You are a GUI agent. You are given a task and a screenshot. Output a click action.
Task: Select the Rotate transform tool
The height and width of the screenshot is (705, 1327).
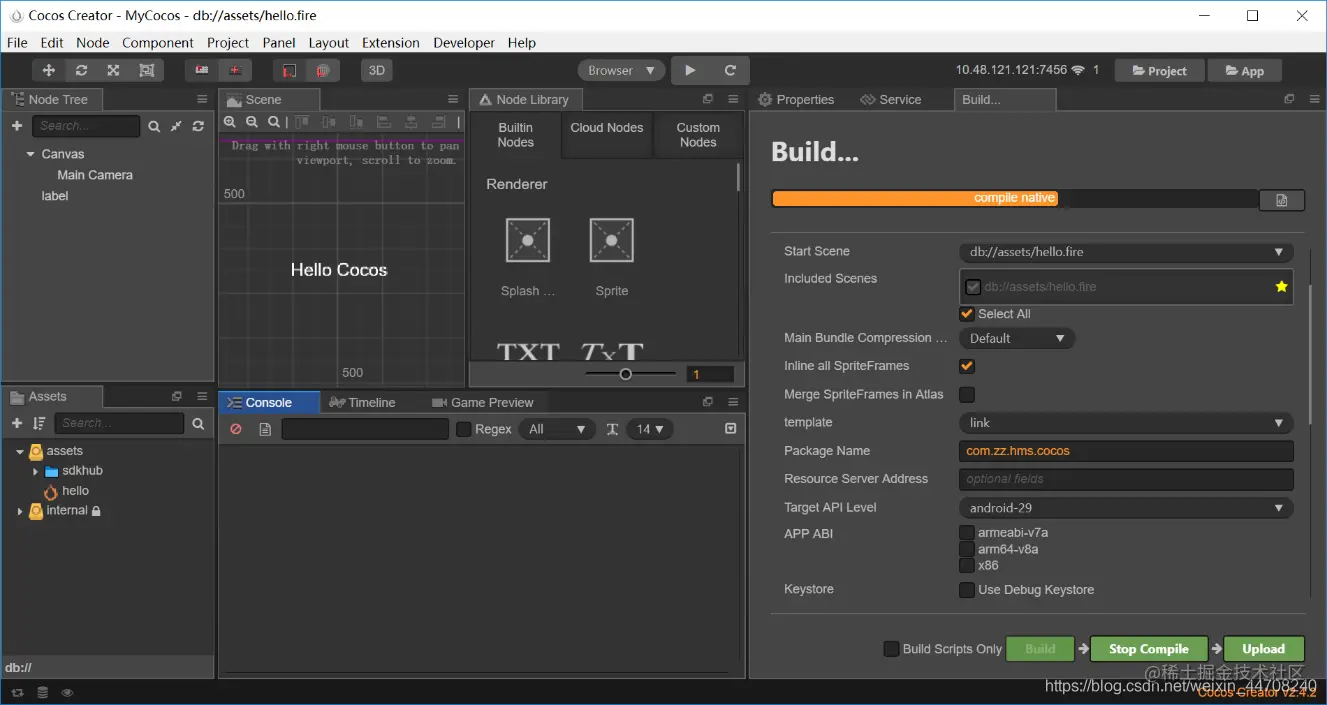point(81,70)
